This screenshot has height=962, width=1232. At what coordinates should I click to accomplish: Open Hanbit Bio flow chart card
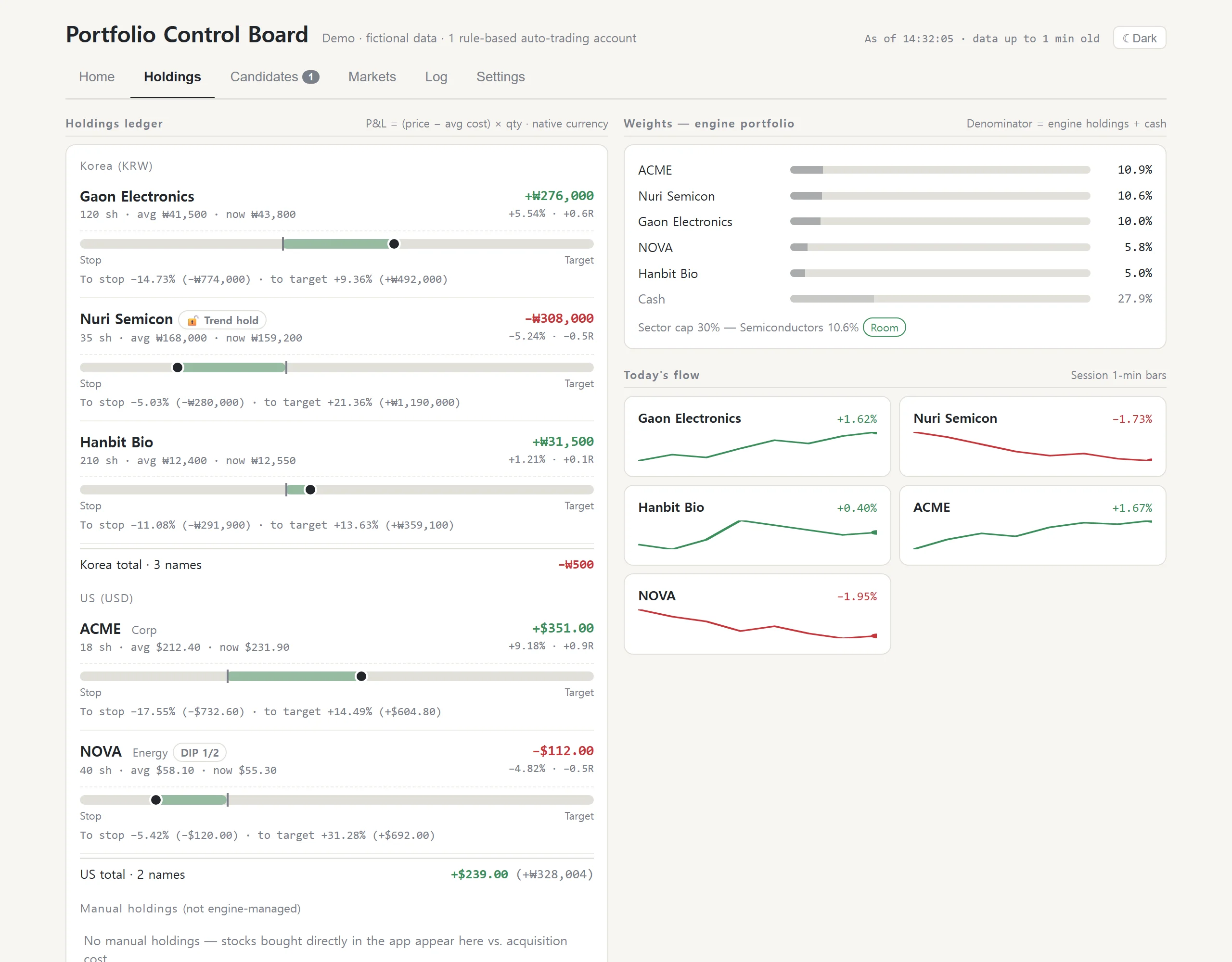[x=757, y=526]
